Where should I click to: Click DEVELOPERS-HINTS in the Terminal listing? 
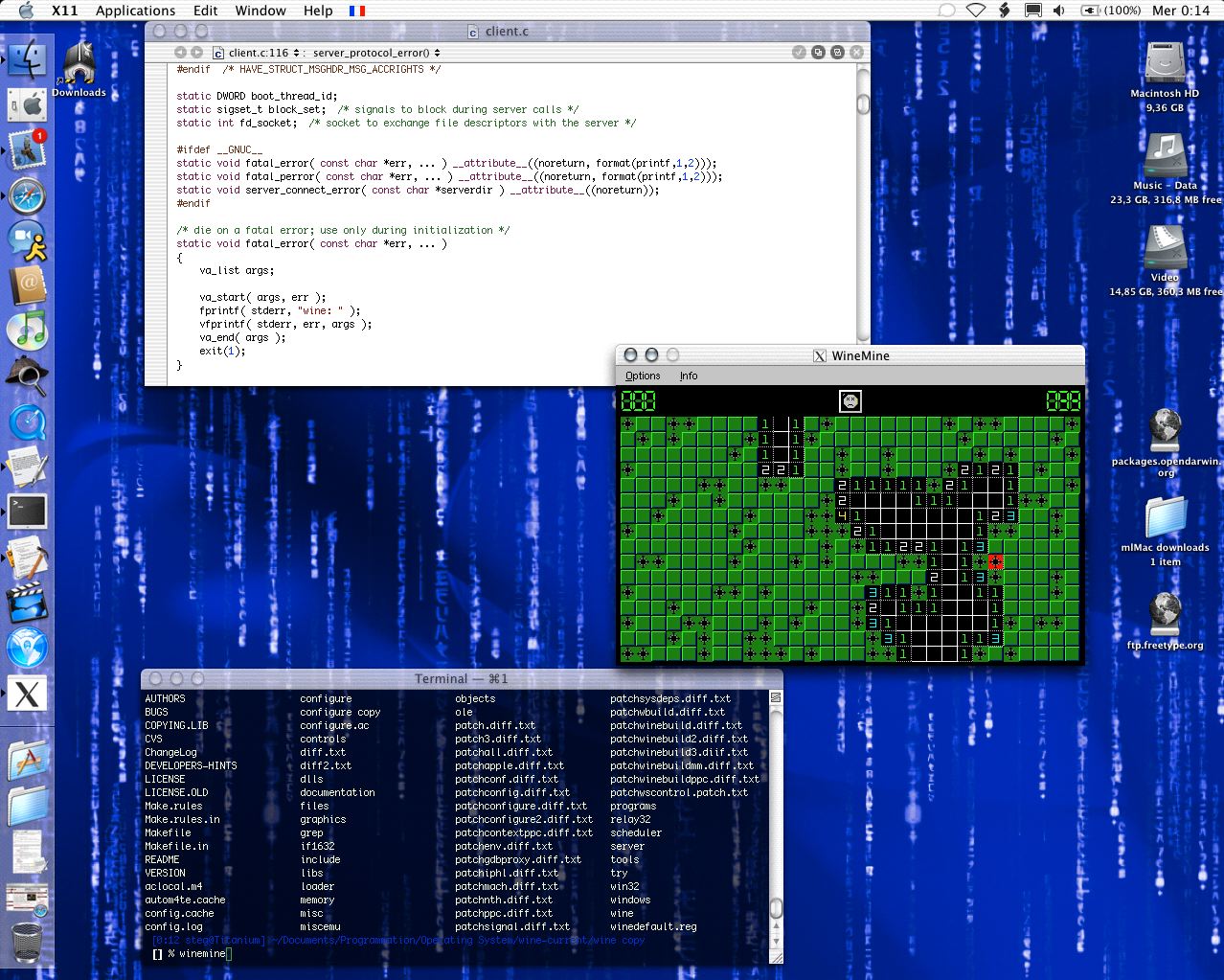click(x=191, y=765)
